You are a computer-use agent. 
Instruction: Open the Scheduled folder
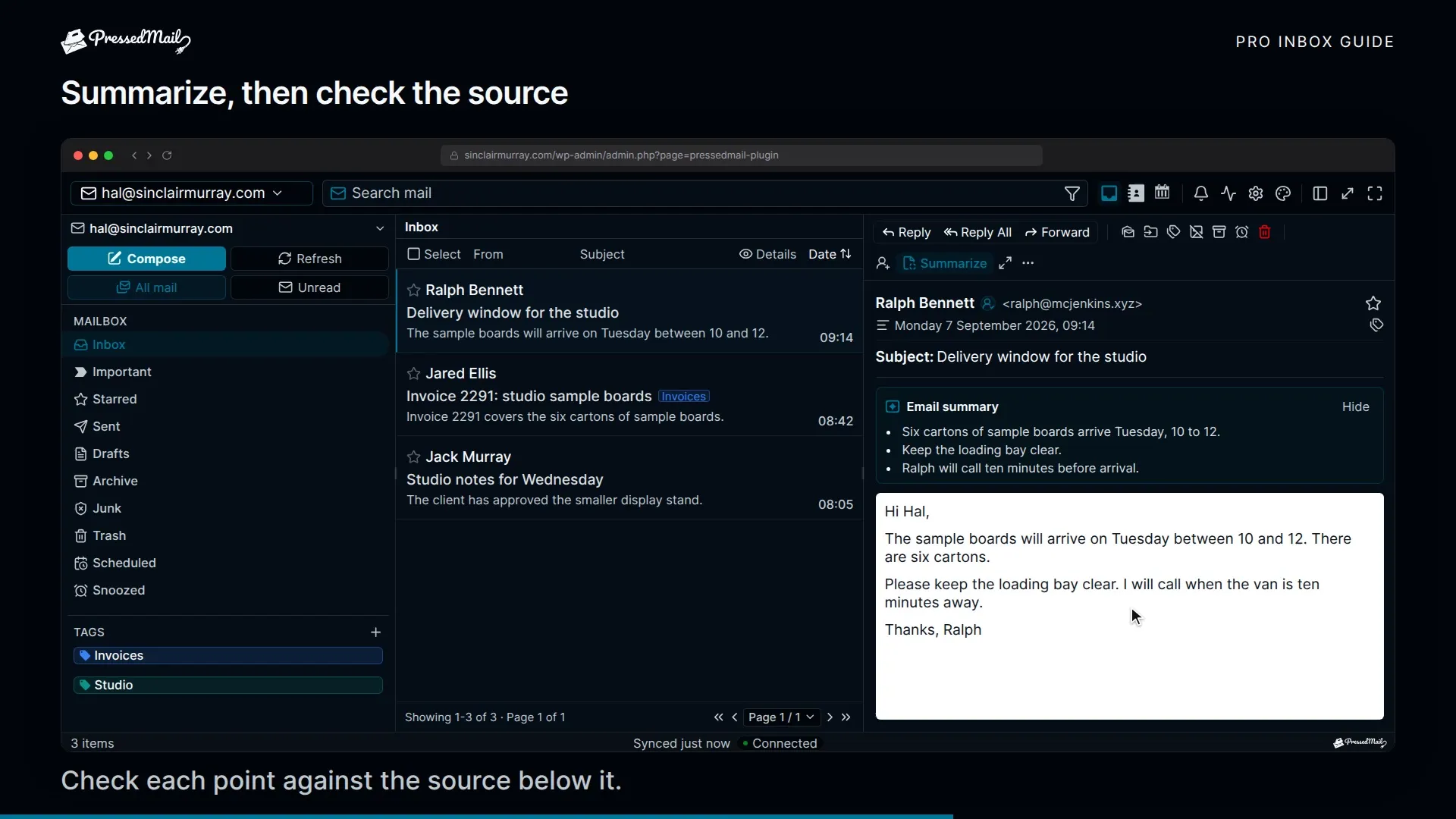(x=226, y=563)
